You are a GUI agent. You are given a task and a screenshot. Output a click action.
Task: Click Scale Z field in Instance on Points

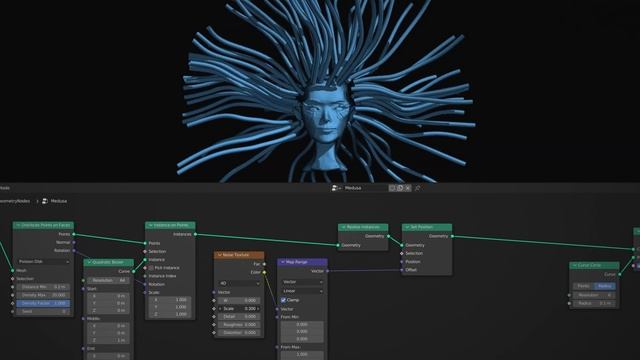coord(170,314)
